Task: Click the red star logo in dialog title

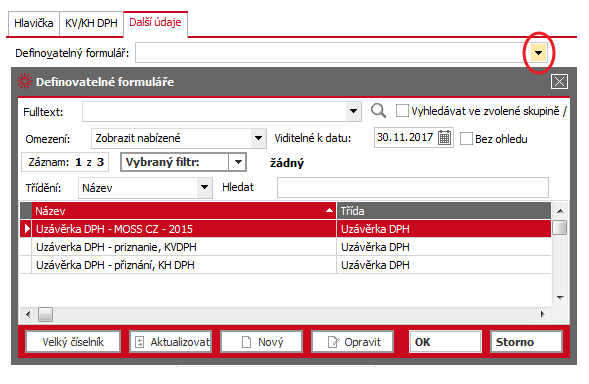Action: (x=25, y=81)
